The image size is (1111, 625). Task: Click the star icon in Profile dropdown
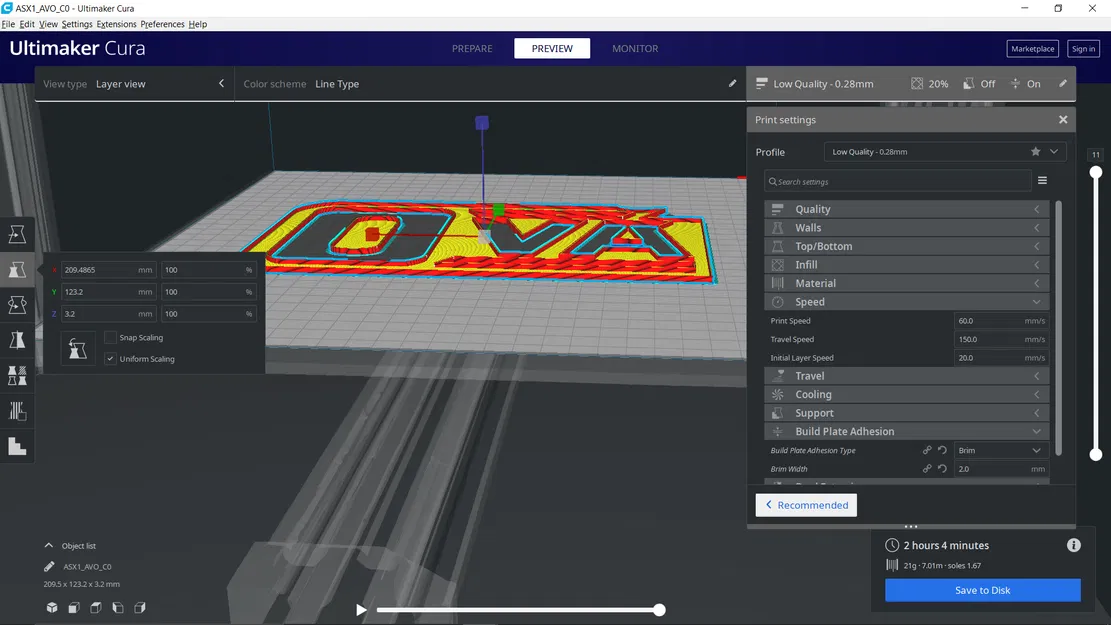pos(1035,152)
